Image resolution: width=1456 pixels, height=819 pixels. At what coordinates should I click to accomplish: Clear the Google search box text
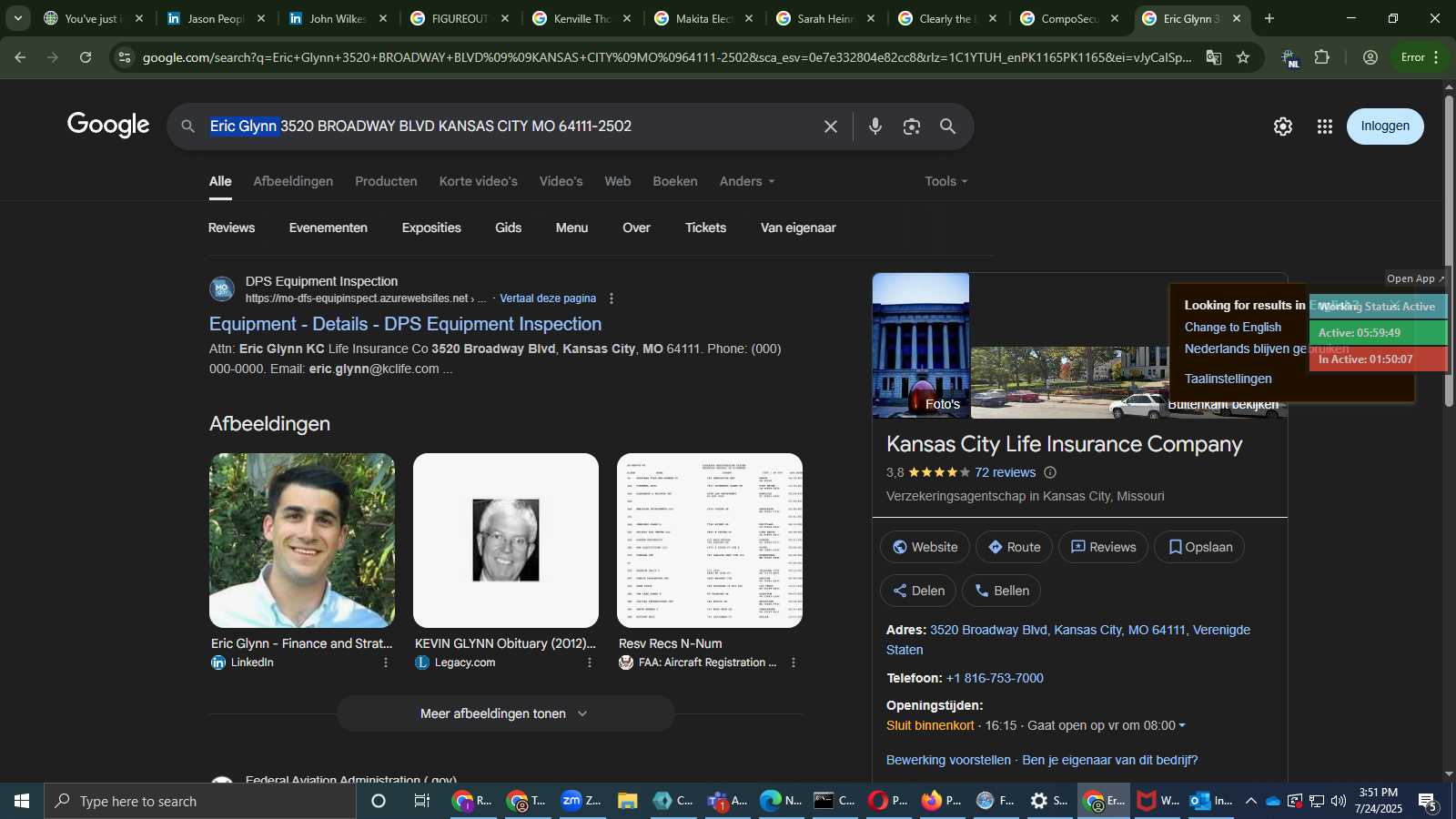point(830,126)
